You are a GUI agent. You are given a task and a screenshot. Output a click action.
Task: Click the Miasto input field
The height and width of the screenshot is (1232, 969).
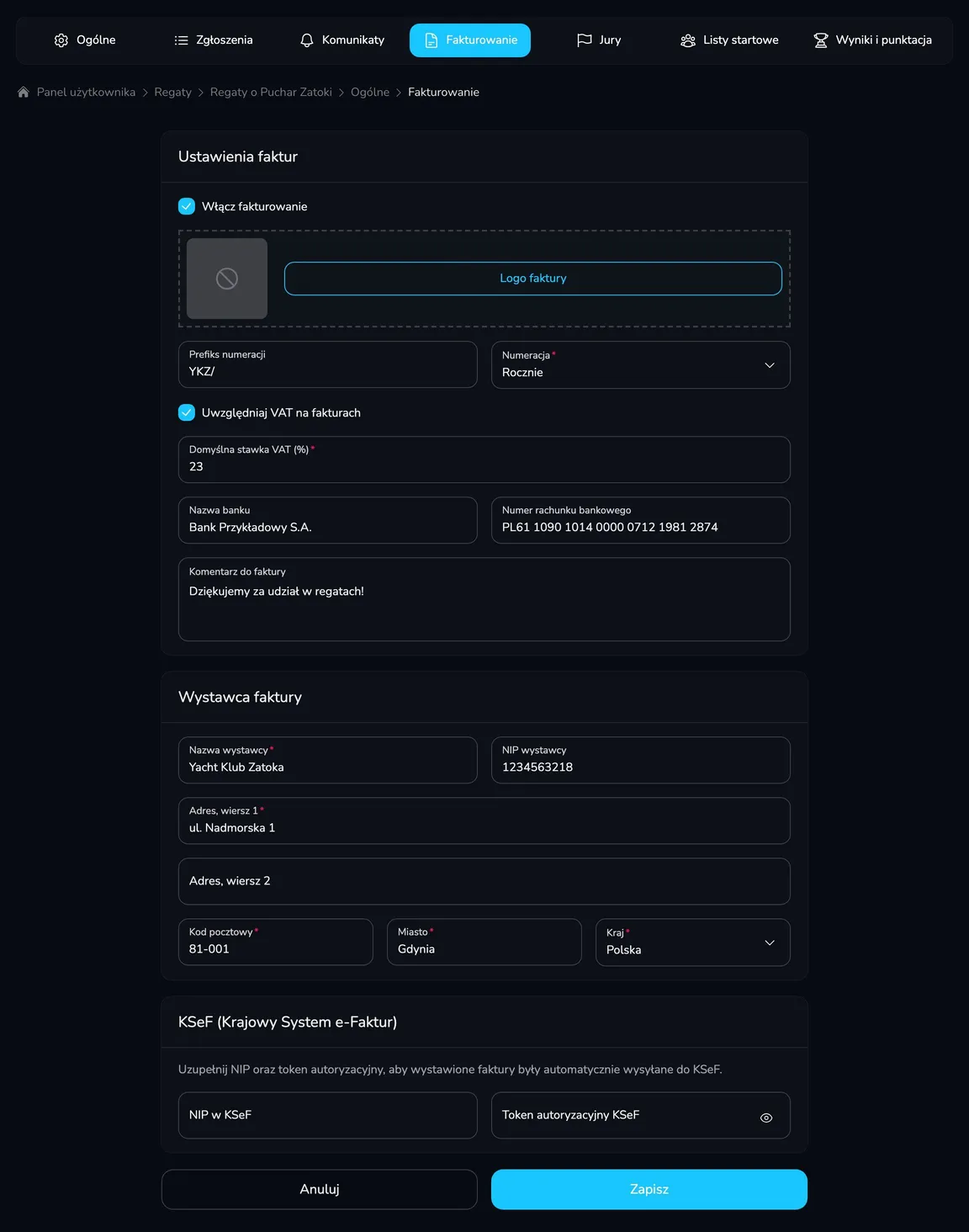[x=484, y=942]
